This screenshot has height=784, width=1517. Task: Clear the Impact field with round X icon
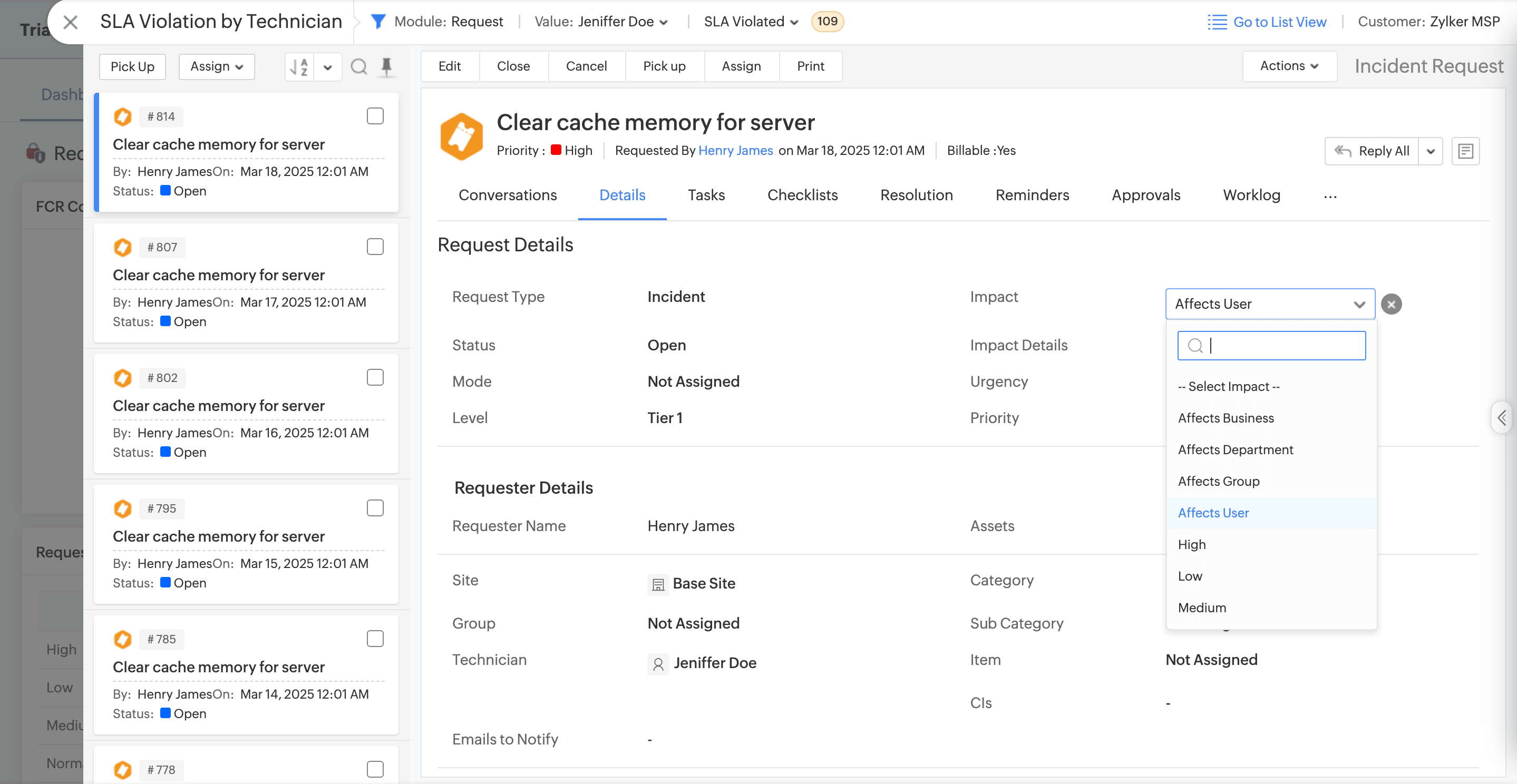click(x=1391, y=305)
